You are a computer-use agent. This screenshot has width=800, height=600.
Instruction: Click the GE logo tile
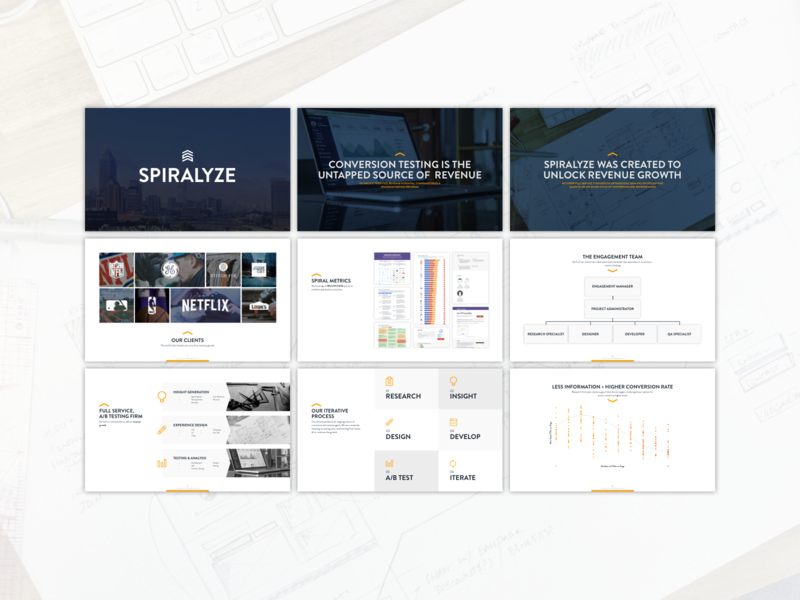(x=170, y=269)
